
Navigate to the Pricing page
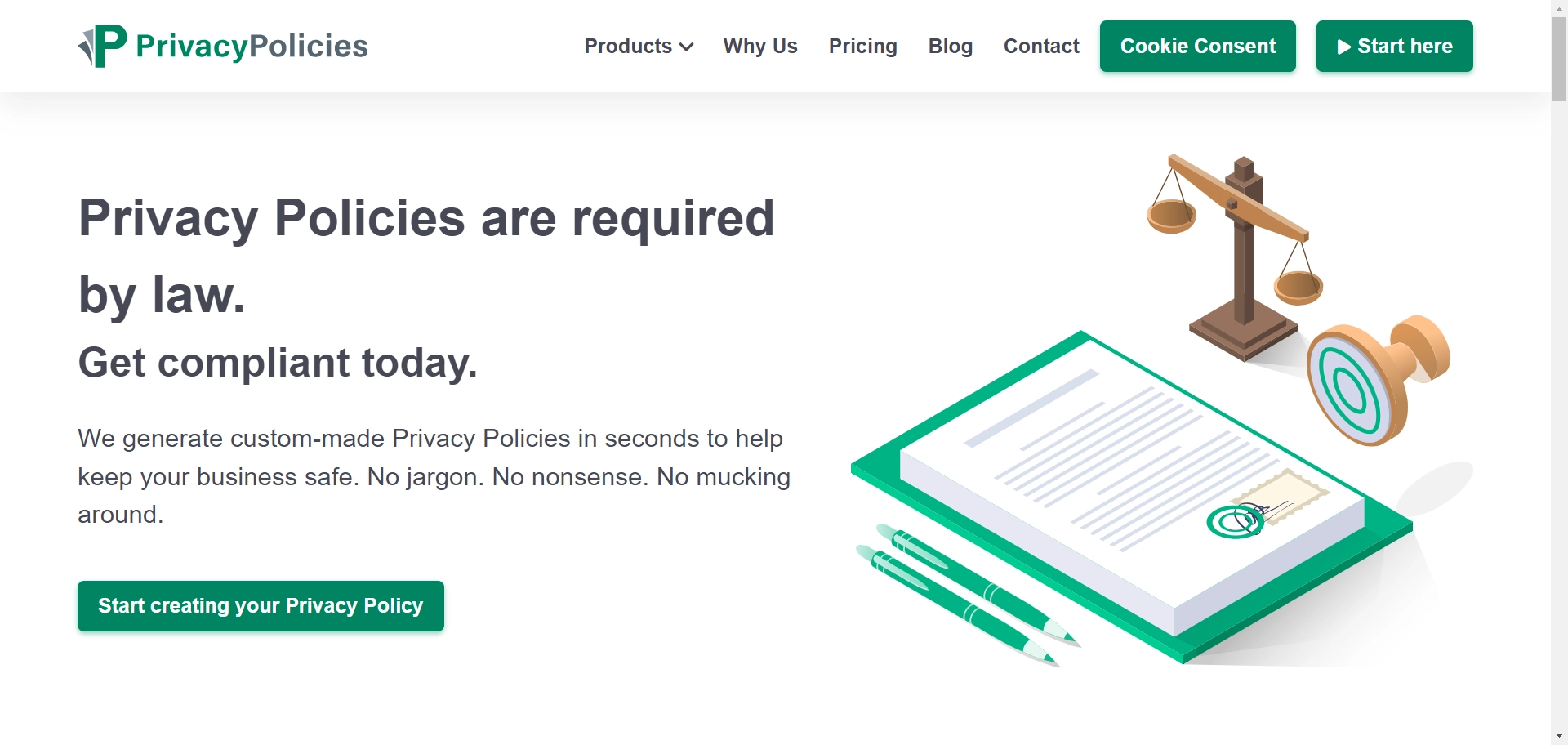pyautogui.click(x=862, y=47)
